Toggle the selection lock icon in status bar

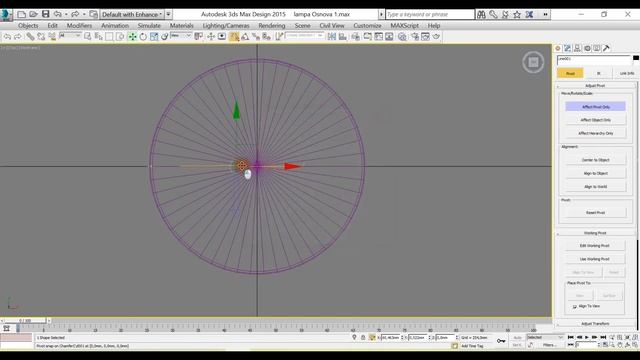point(363,338)
